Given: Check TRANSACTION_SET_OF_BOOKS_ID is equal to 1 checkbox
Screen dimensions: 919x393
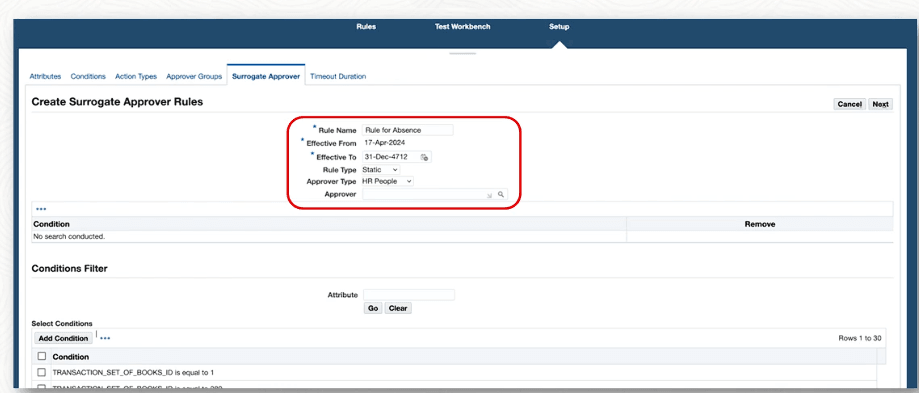Looking at the screenshot, I should click(x=42, y=372).
